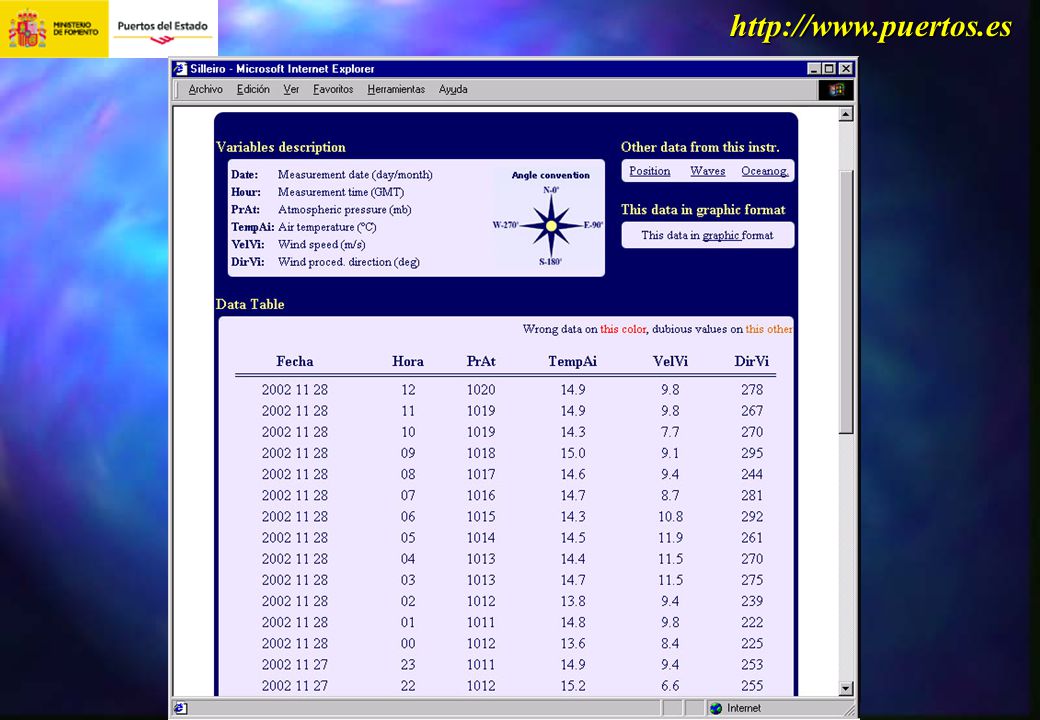The image size is (1040, 720).
Task: Open the Herramientas menu
Action: pyautogui.click(x=396, y=90)
